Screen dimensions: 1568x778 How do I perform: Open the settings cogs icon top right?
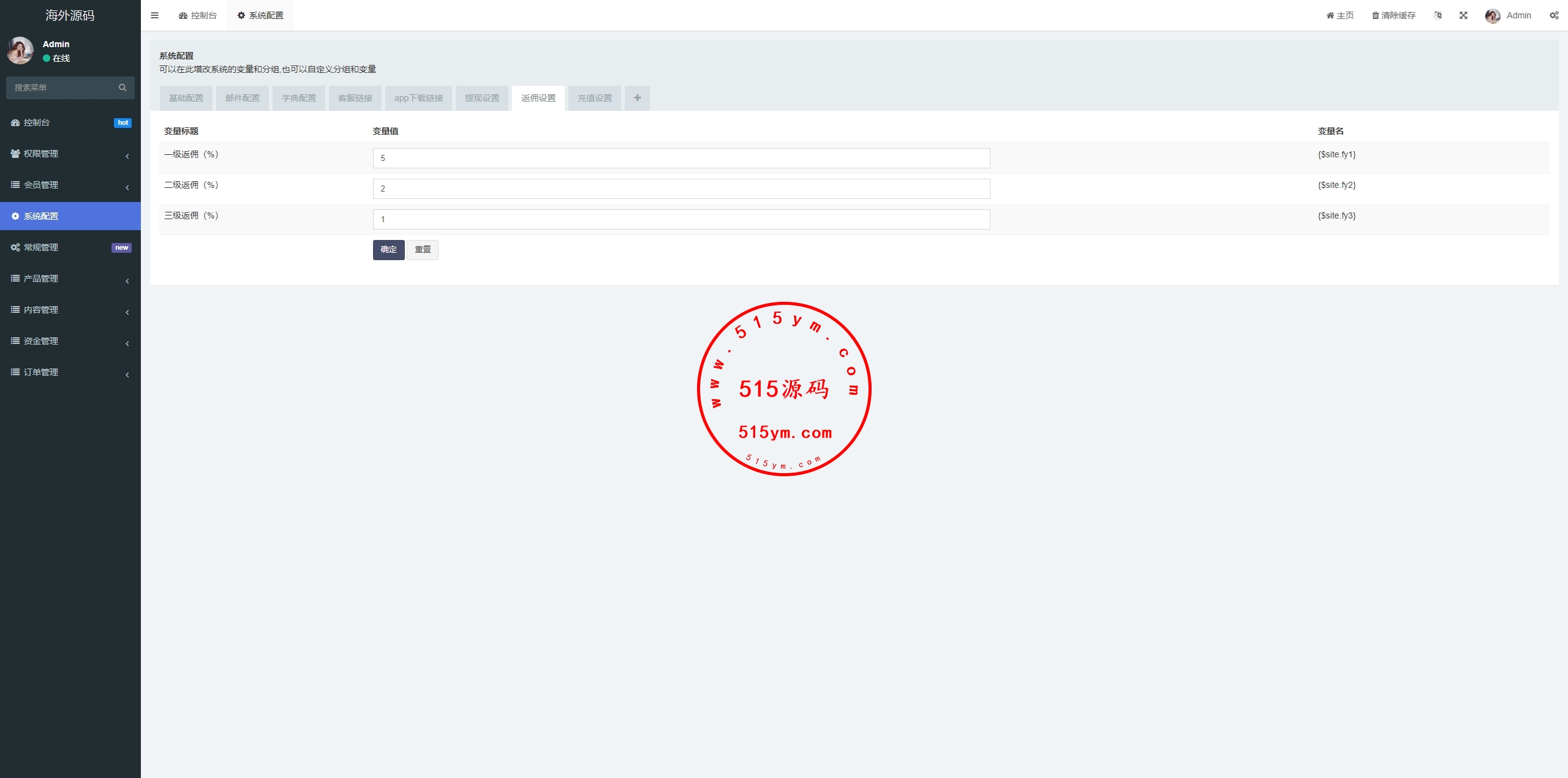tap(1554, 15)
